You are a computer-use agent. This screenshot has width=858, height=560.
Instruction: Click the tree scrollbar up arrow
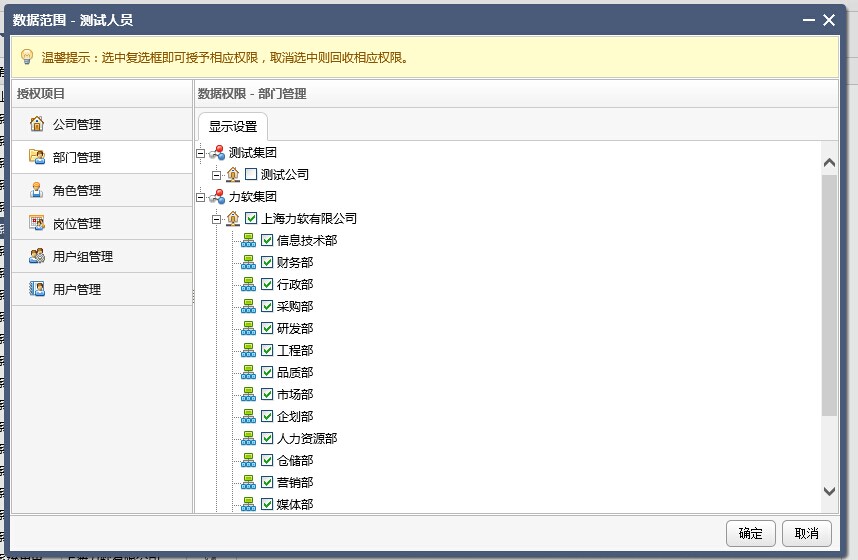(x=829, y=163)
